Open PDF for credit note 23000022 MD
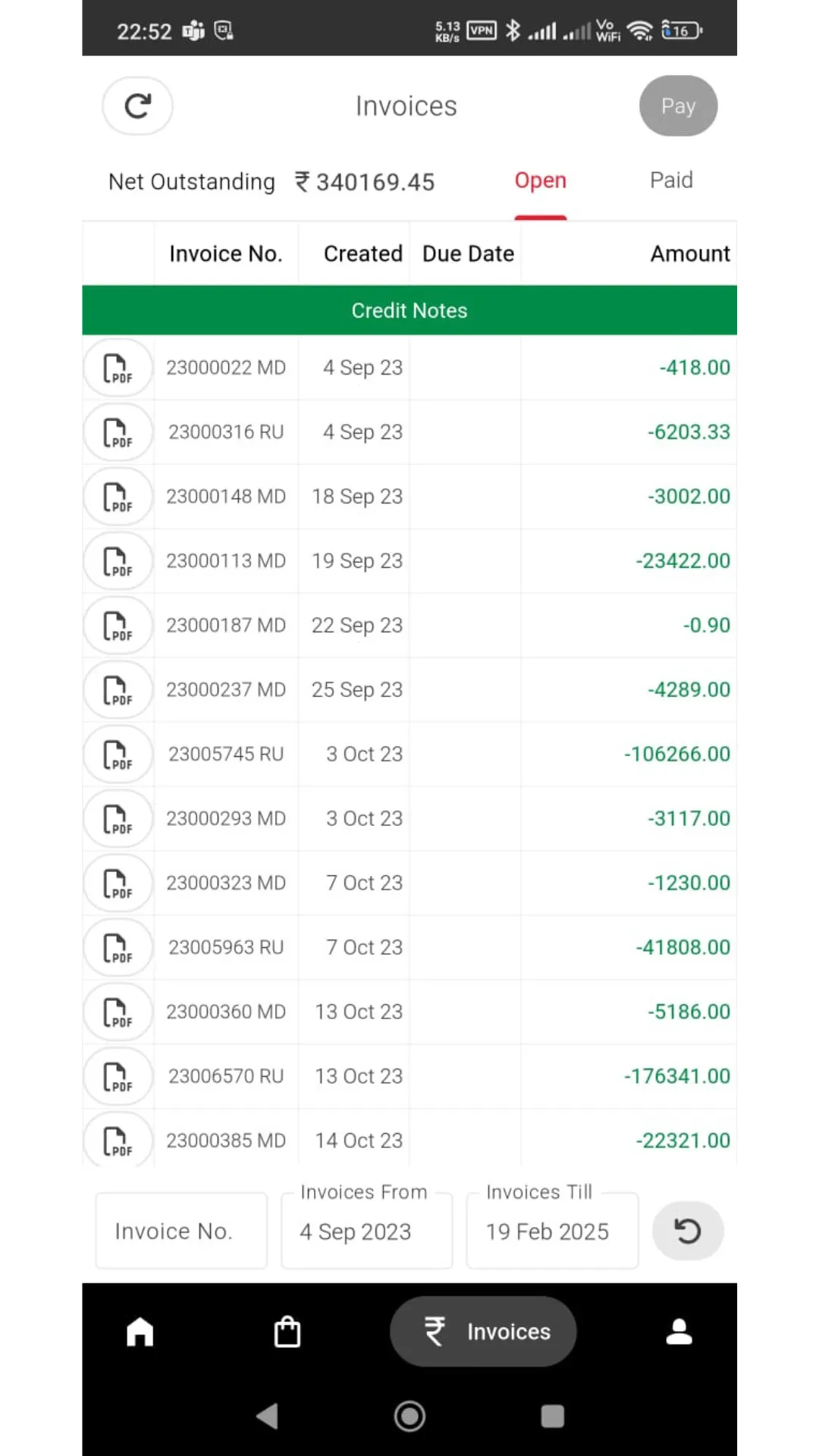 tap(118, 368)
